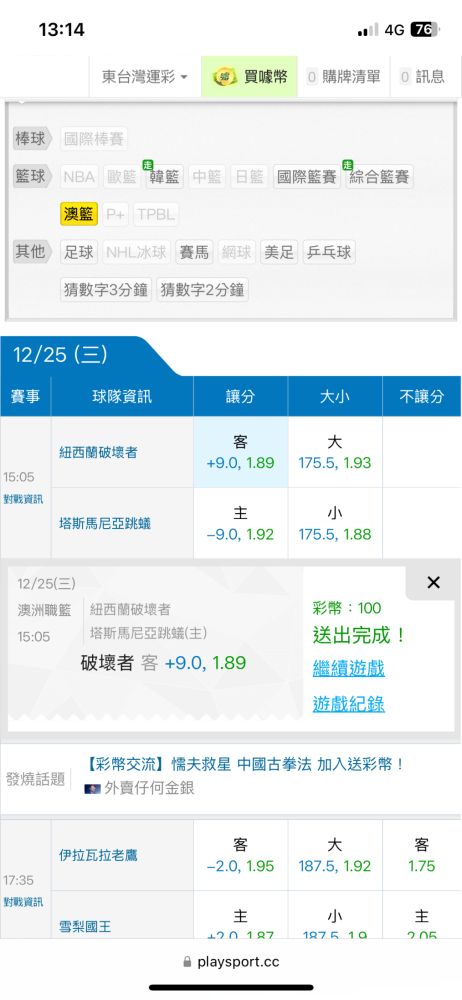Open the 賽馬 horse racing category
The height and width of the screenshot is (1000, 462).
[195, 253]
